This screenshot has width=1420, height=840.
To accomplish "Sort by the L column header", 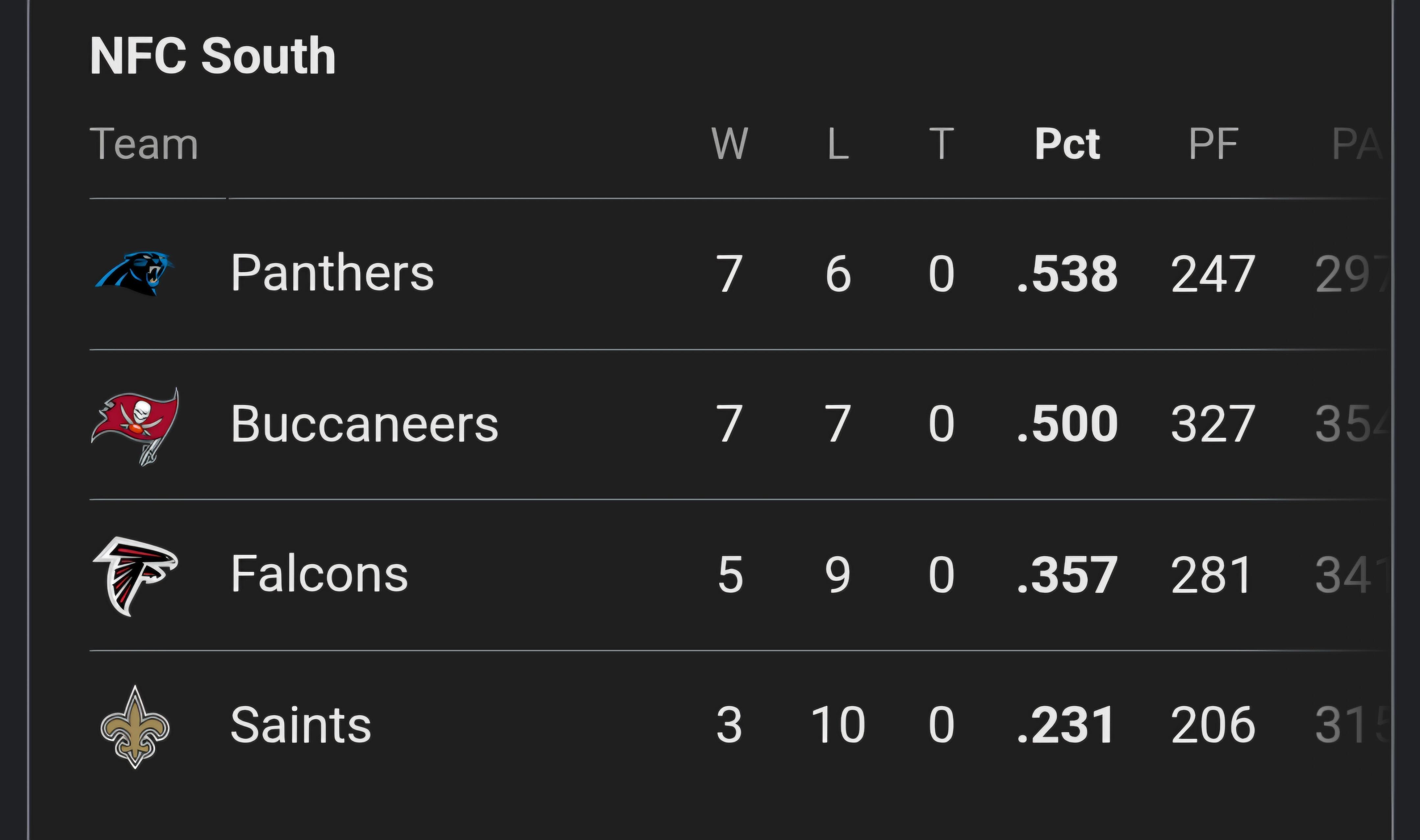I will [x=838, y=144].
